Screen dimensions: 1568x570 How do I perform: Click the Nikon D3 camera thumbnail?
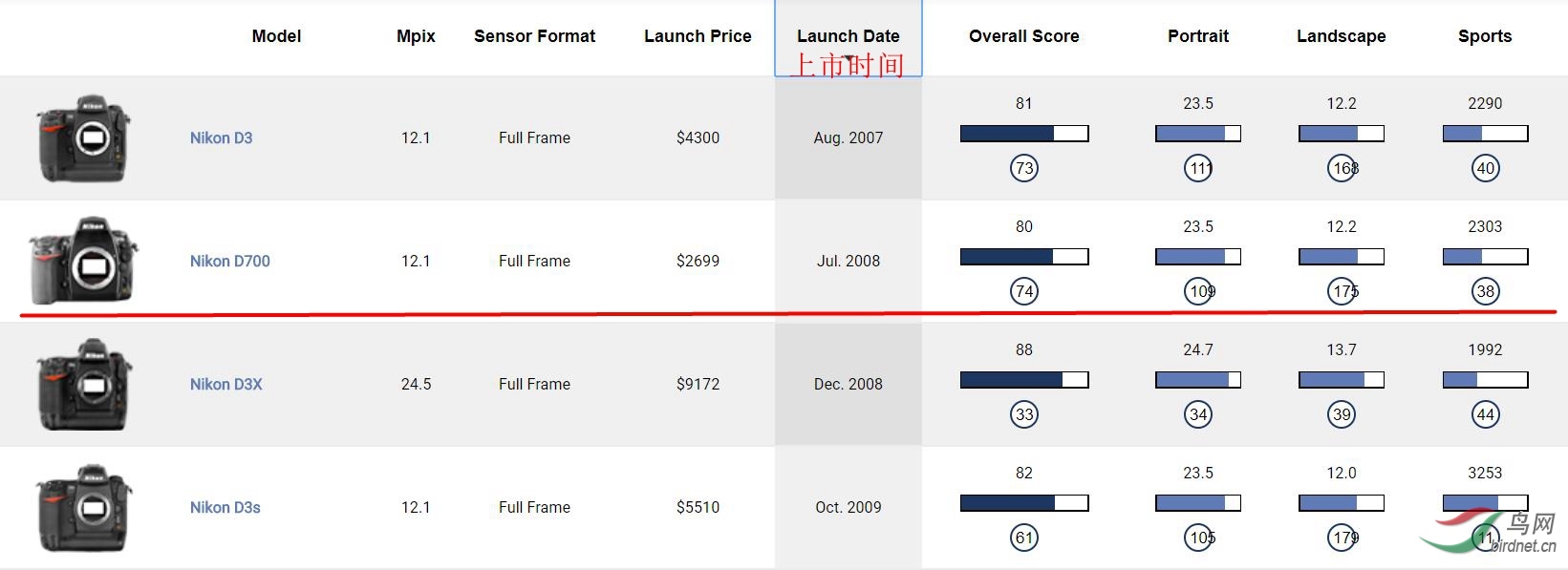pos(84,138)
